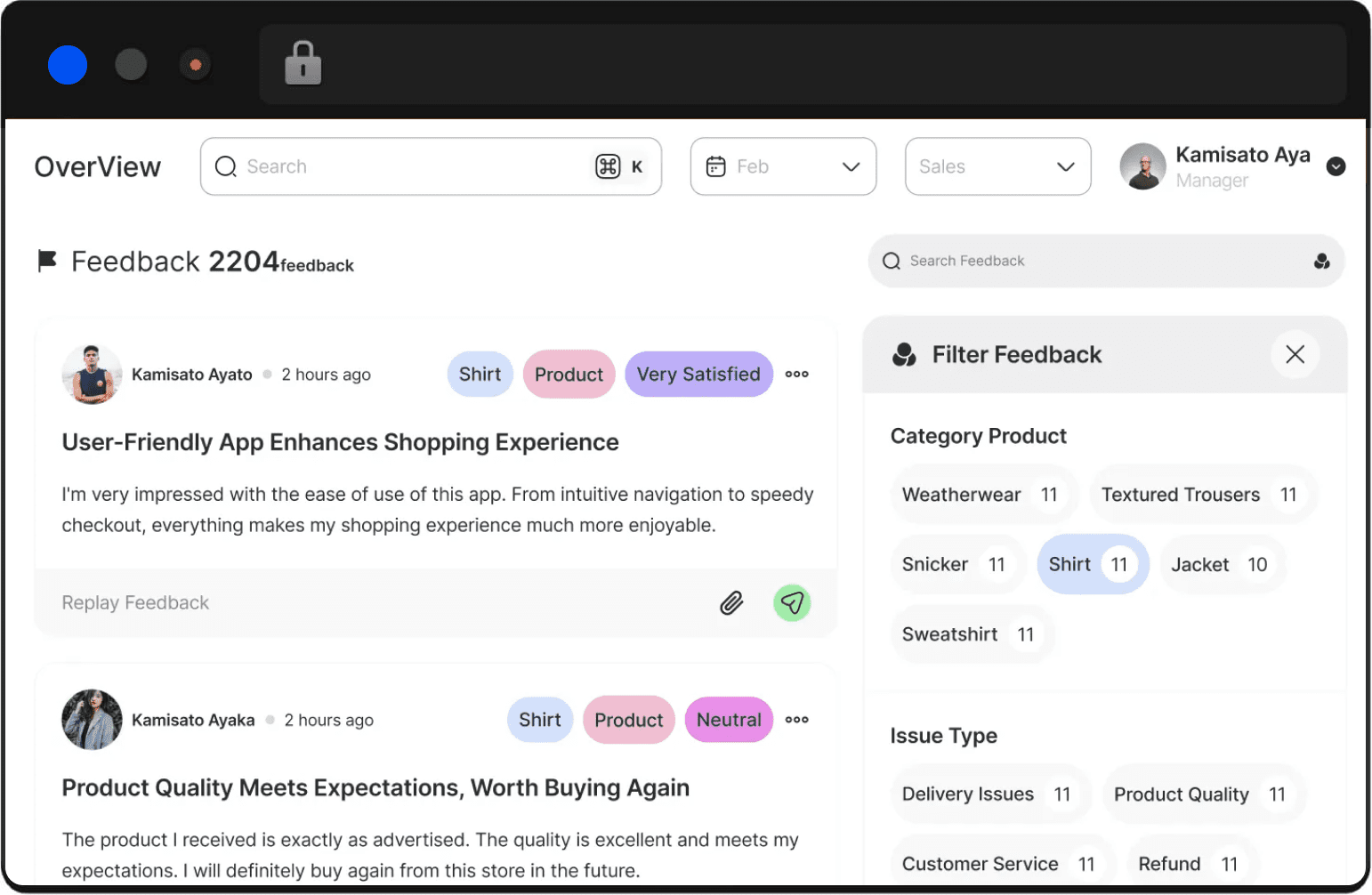
Task: Click the Neutral sentiment tag
Action: click(x=729, y=720)
